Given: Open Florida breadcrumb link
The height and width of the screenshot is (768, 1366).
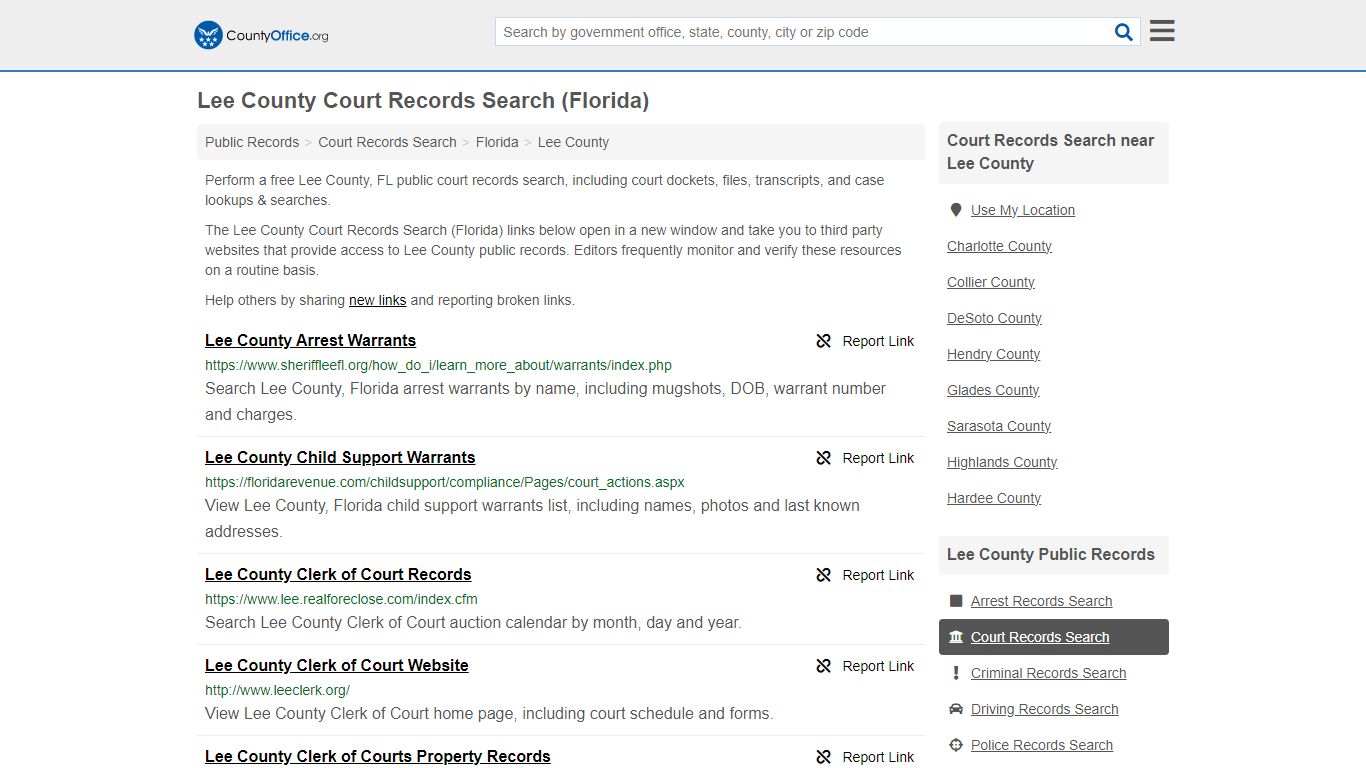Looking at the screenshot, I should tap(497, 142).
